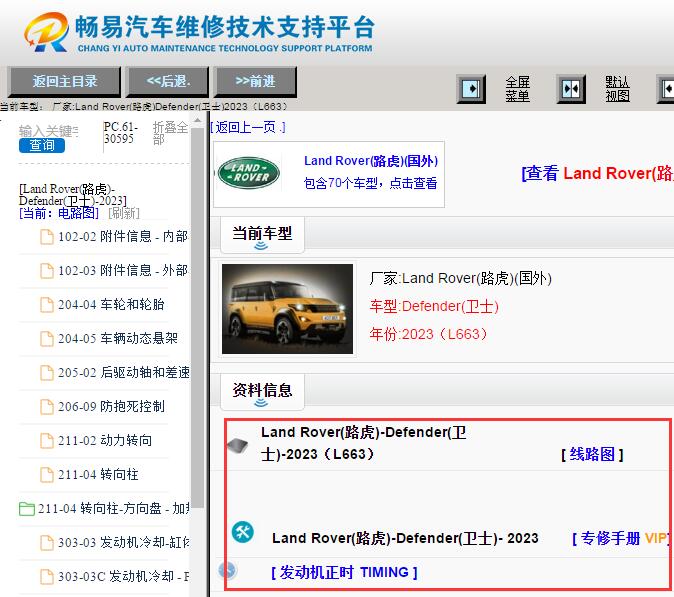Open 211-02 动力转向 tree item

point(105,440)
